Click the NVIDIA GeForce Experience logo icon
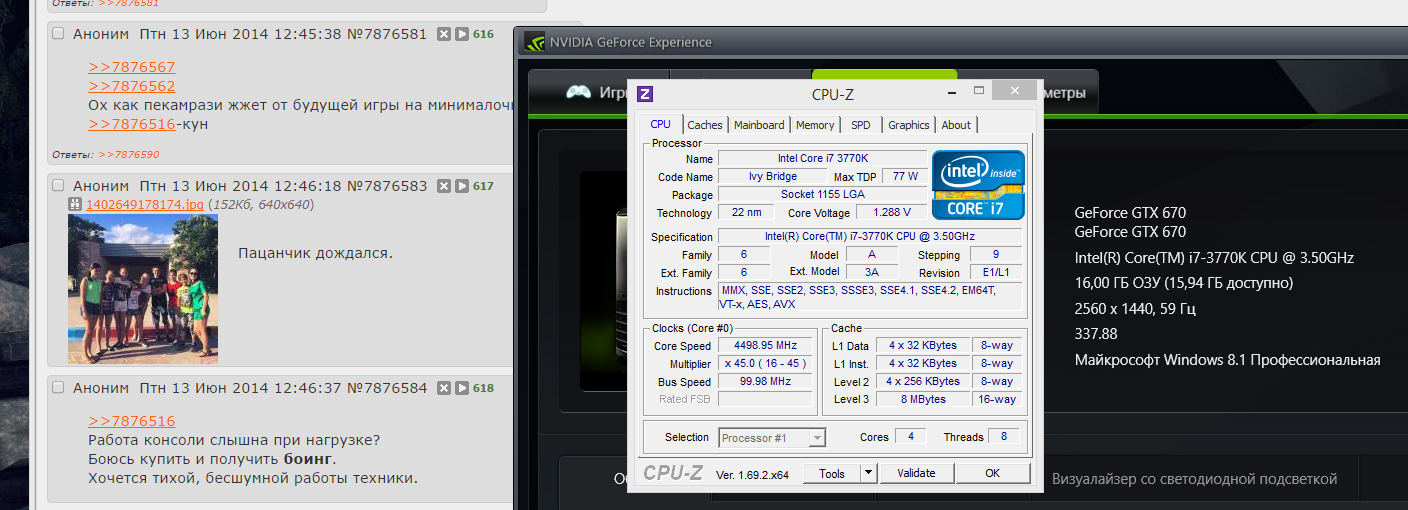 coord(535,42)
